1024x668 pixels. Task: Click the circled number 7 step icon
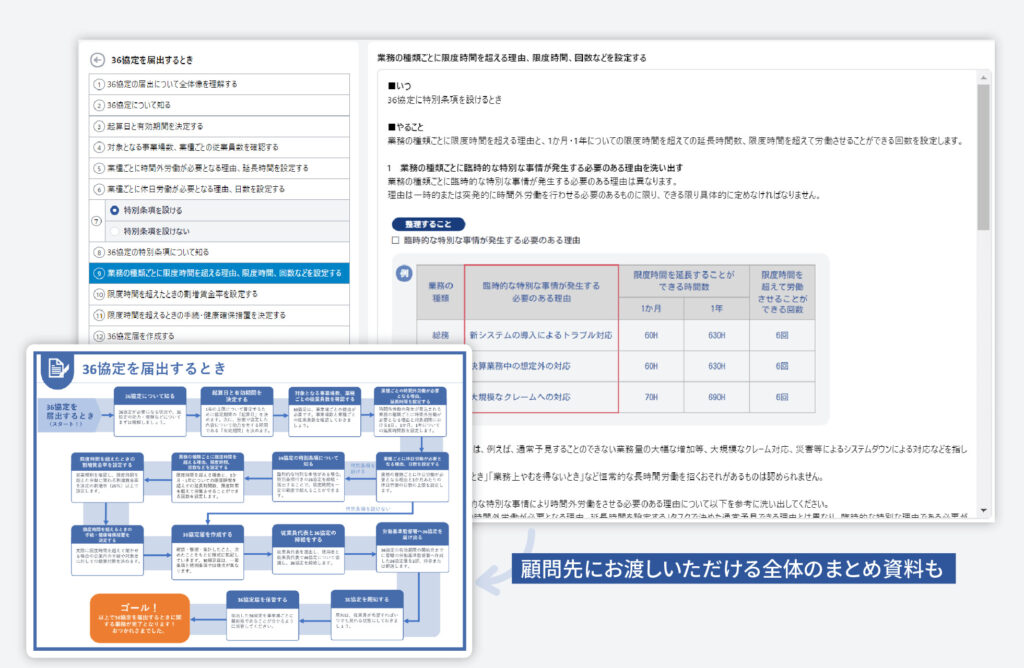click(97, 220)
